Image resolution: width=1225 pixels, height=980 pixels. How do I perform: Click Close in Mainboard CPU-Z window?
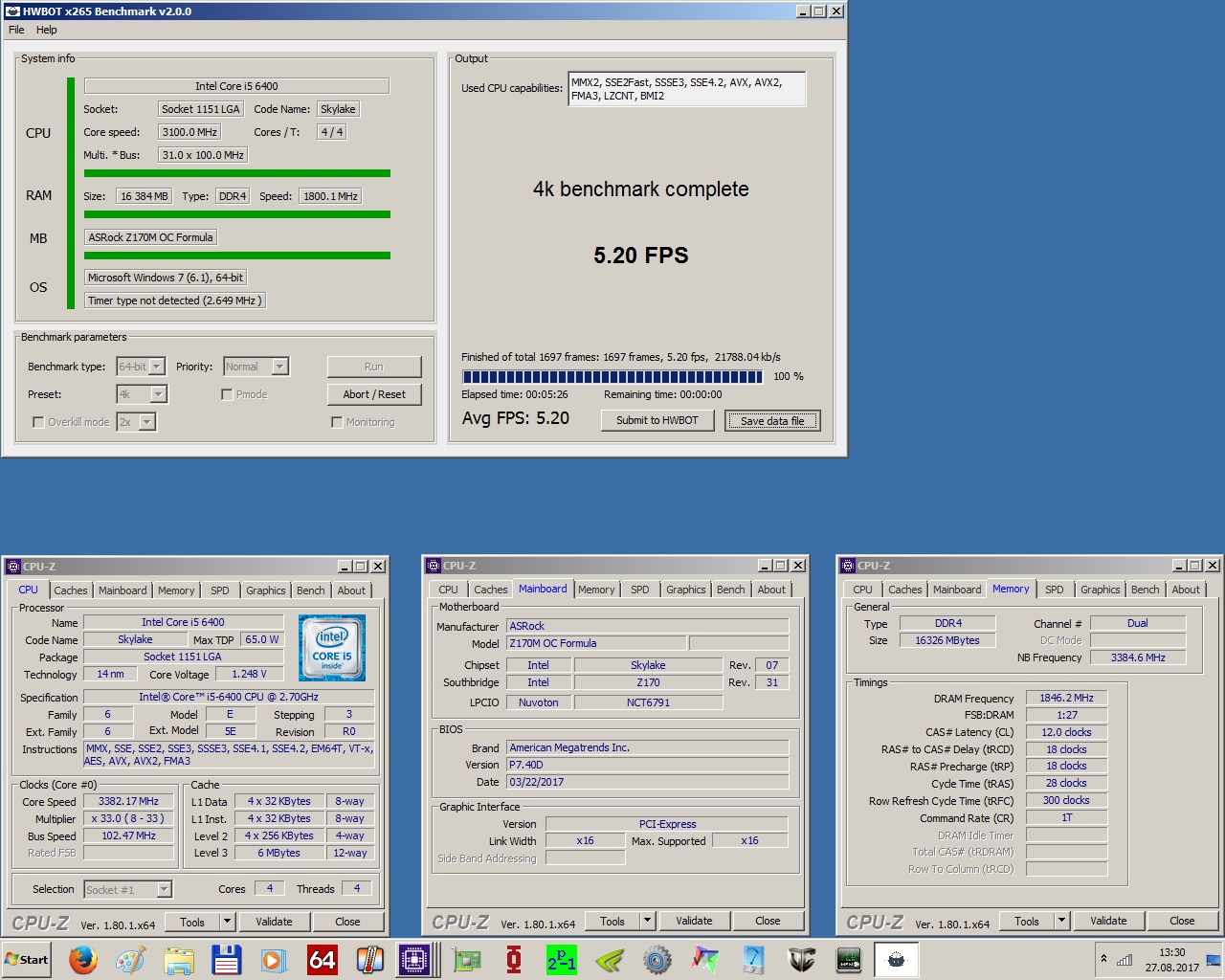pos(768,921)
